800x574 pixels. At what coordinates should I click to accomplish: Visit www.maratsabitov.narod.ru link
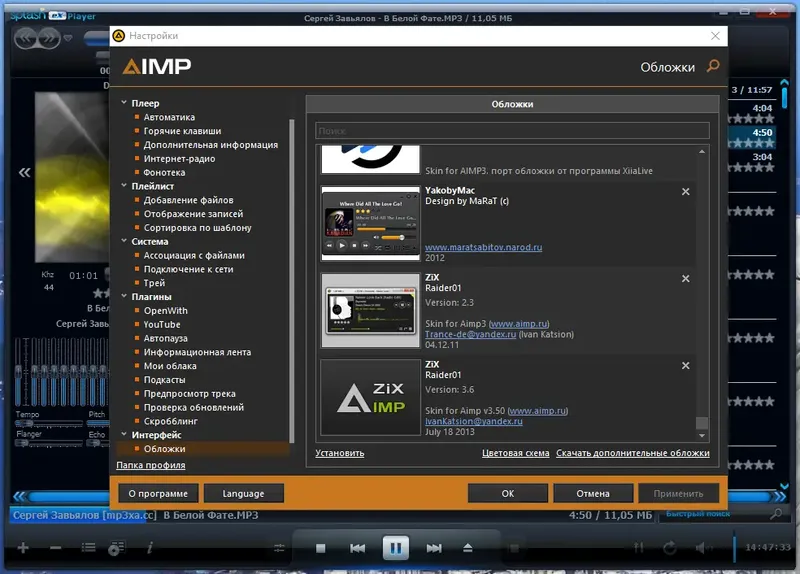pos(483,247)
